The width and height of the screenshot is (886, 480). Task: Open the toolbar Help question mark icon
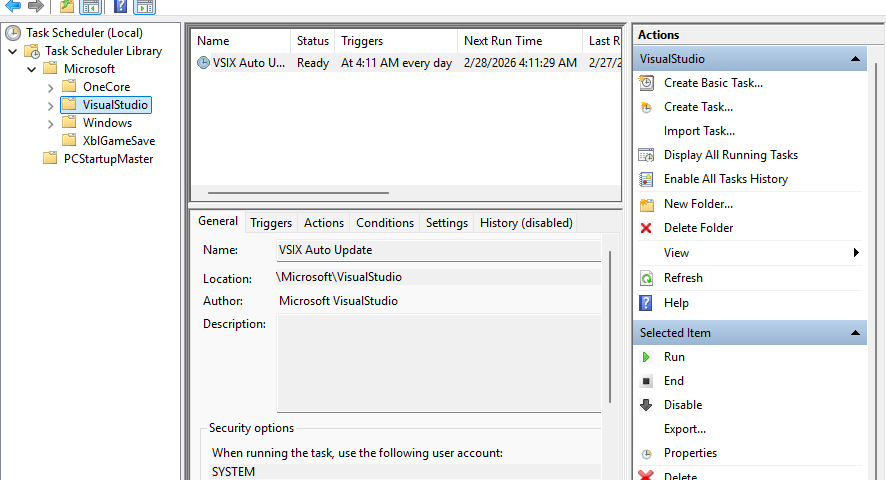click(x=120, y=6)
